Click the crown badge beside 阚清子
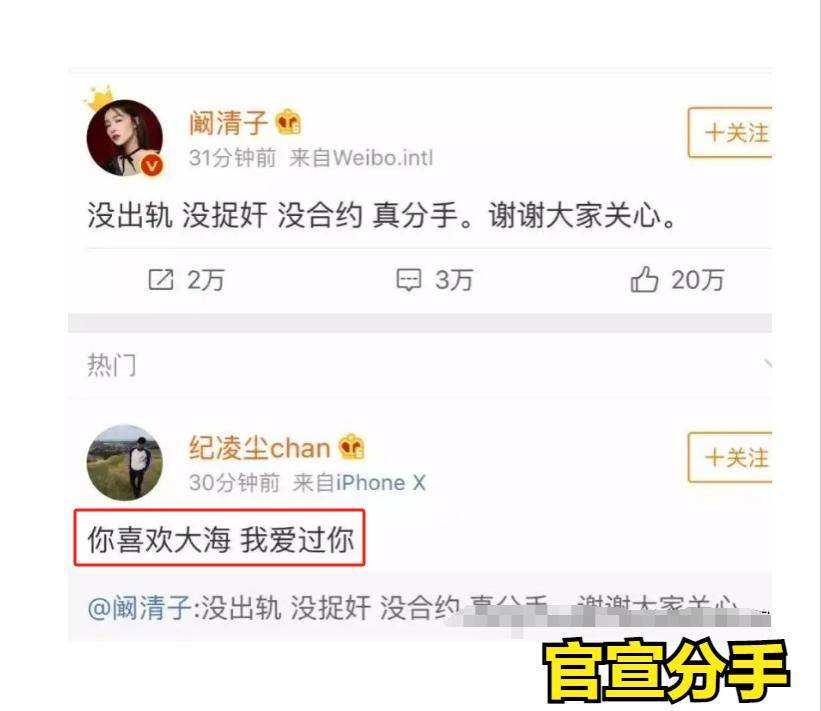The height and width of the screenshot is (711, 821). pyautogui.click(x=289, y=122)
